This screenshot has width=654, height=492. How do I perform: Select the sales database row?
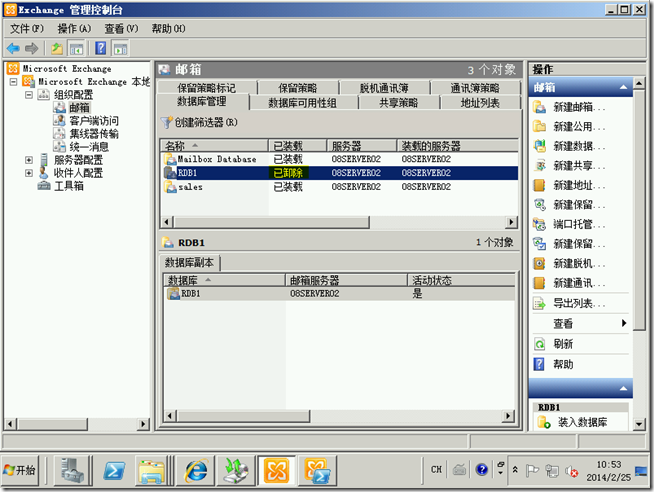(x=340, y=187)
